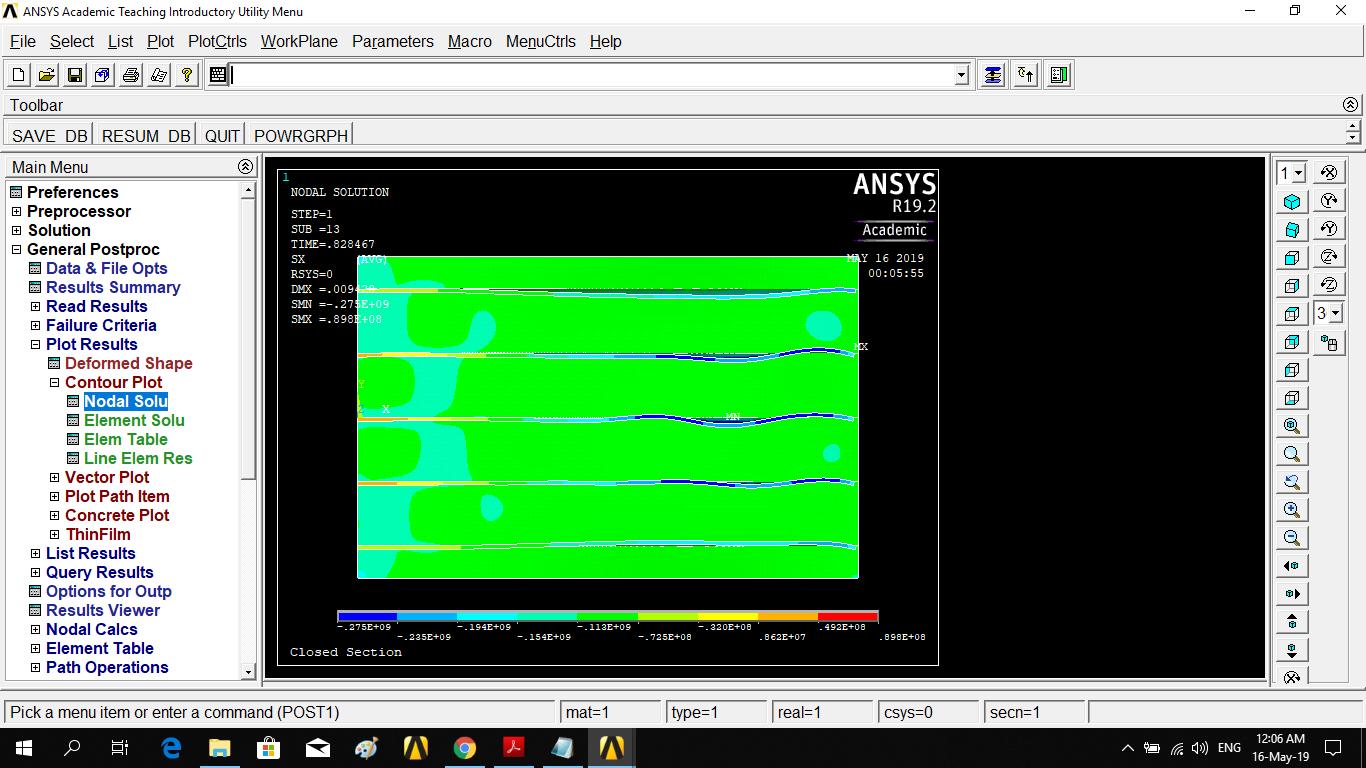1366x768 pixels.
Task: Click the Zoom Out minus magnifier icon
Action: click(x=1292, y=537)
